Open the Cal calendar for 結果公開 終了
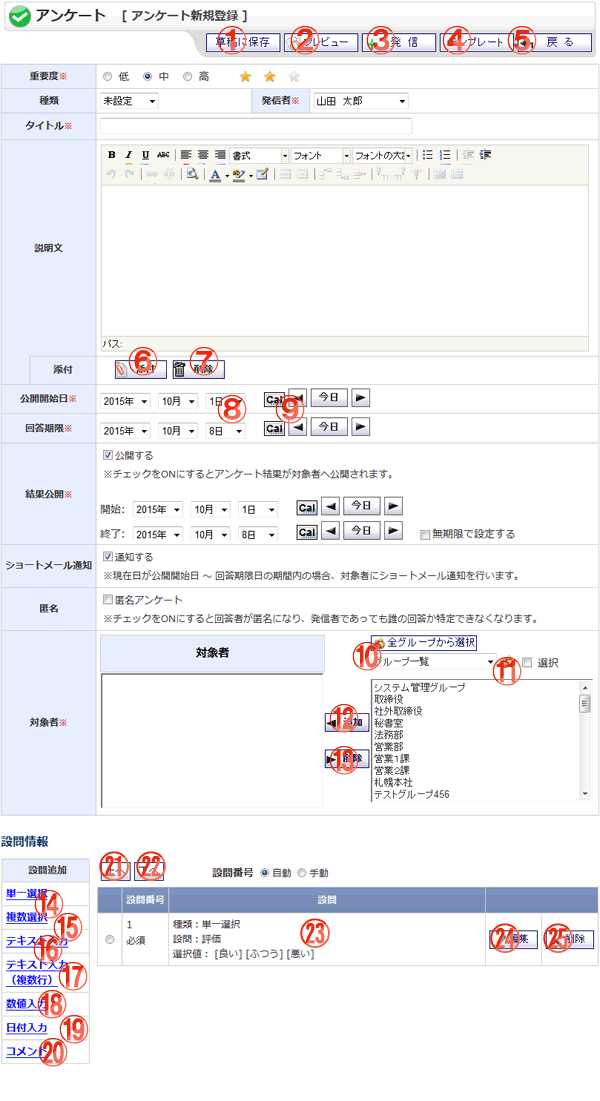 306,532
